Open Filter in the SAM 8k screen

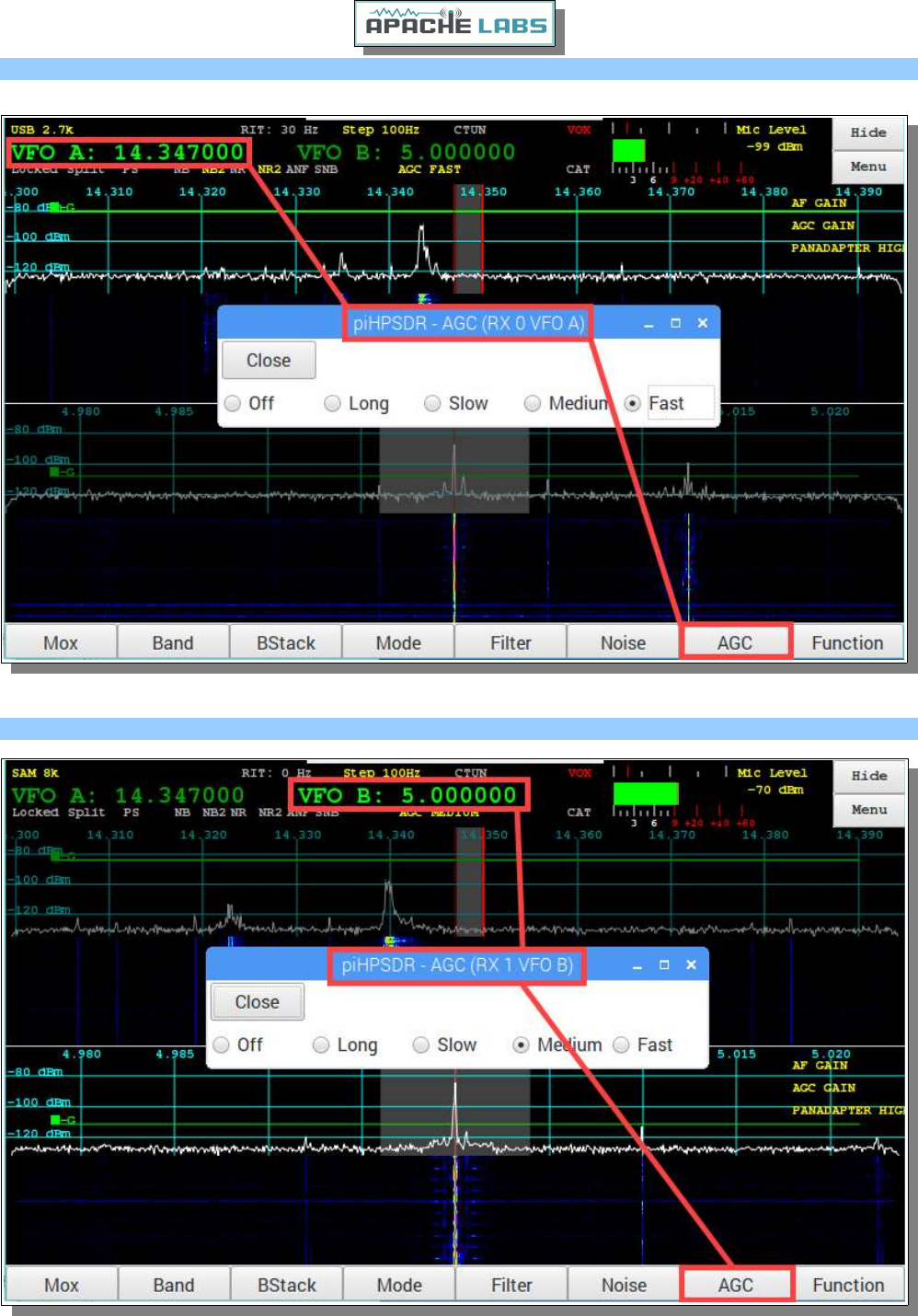tap(511, 1285)
